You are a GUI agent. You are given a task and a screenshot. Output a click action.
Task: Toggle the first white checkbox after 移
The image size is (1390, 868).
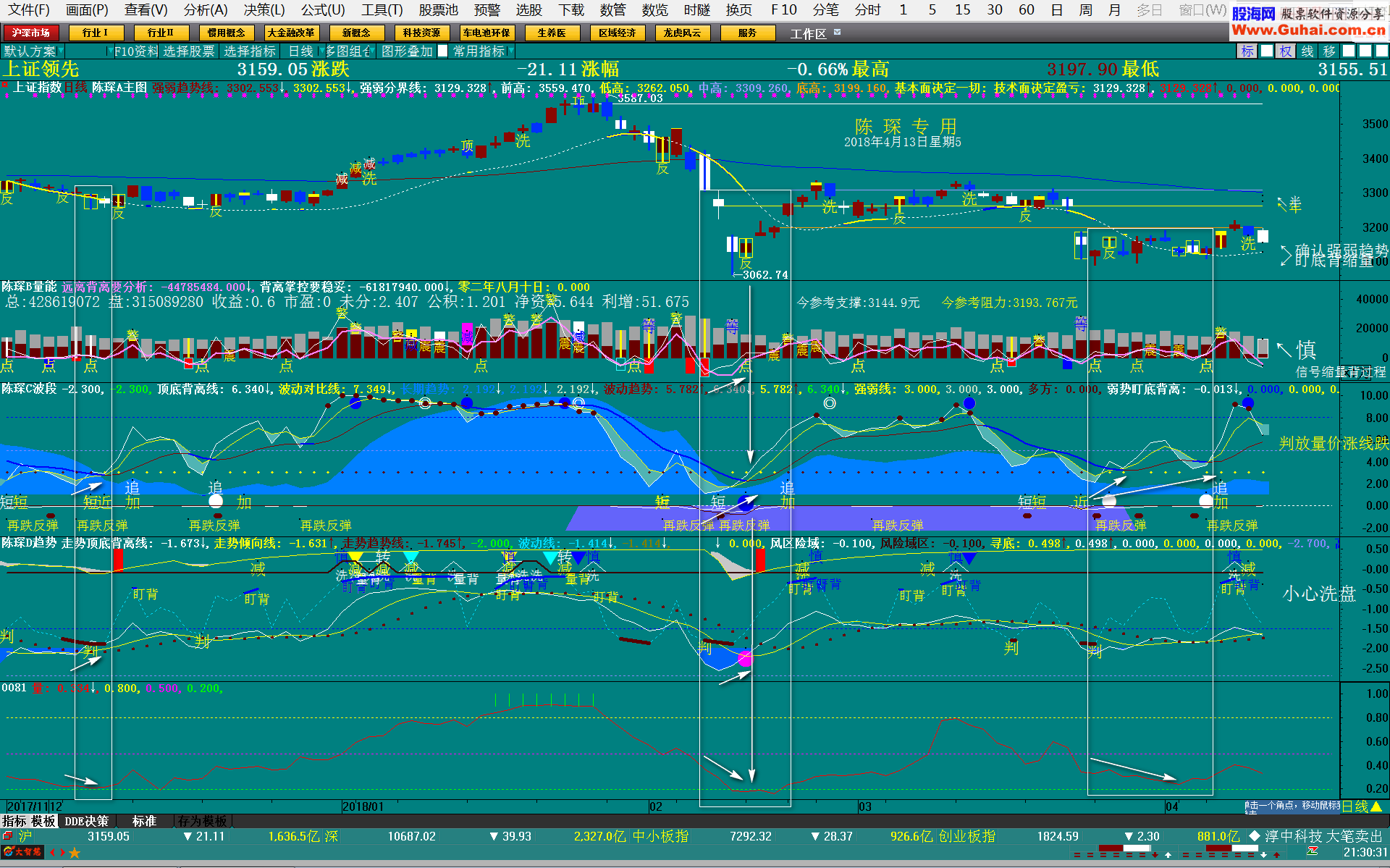1349,51
